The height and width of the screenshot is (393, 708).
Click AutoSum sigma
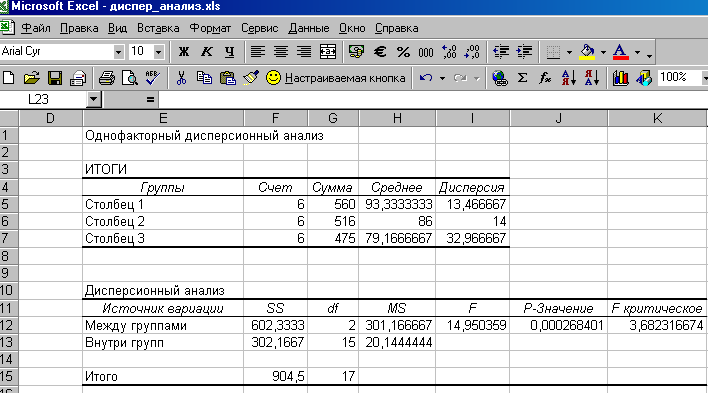[x=522, y=78]
